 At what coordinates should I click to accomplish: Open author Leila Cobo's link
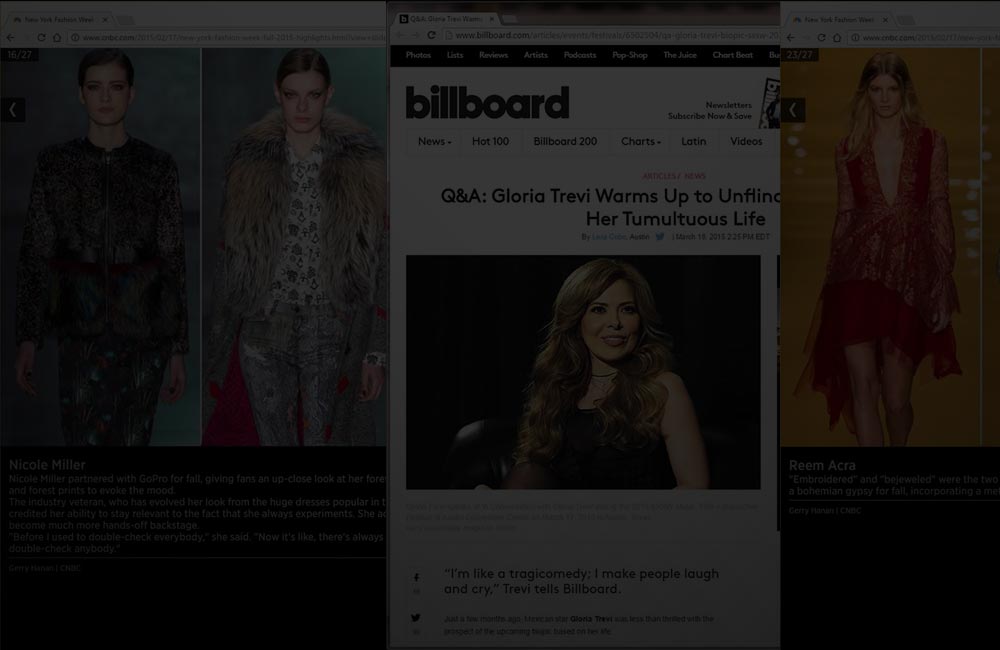(x=609, y=237)
